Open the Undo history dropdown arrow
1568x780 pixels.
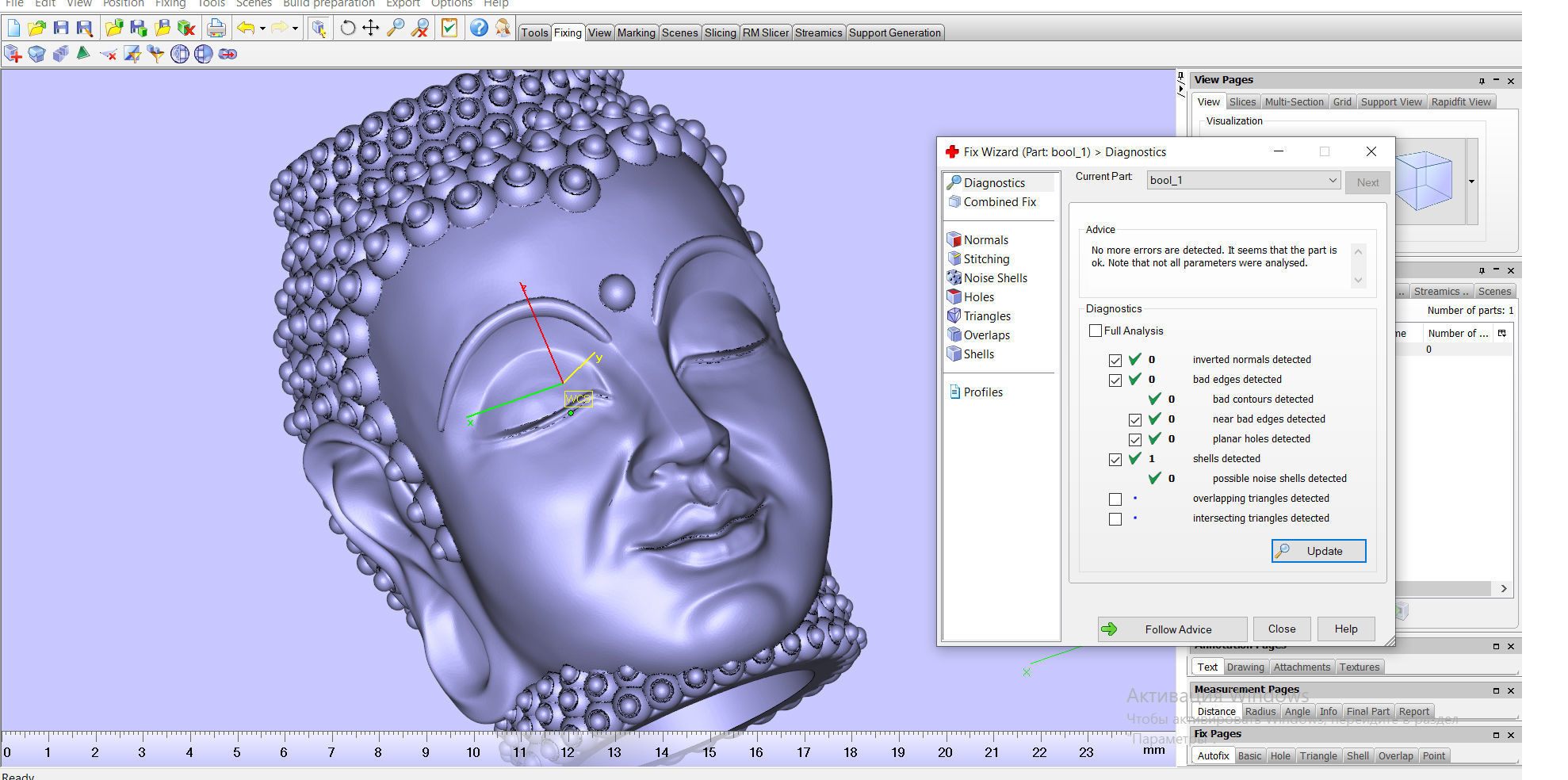[262, 29]
